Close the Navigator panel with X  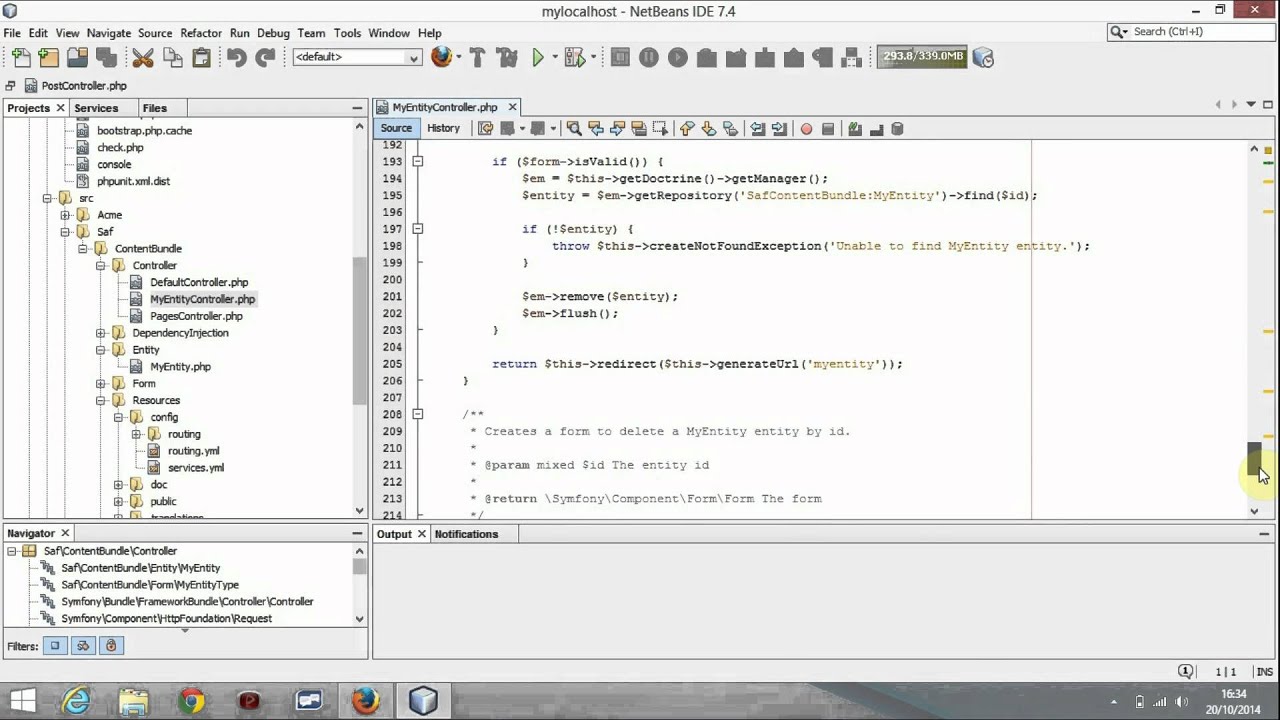(65, 534)
